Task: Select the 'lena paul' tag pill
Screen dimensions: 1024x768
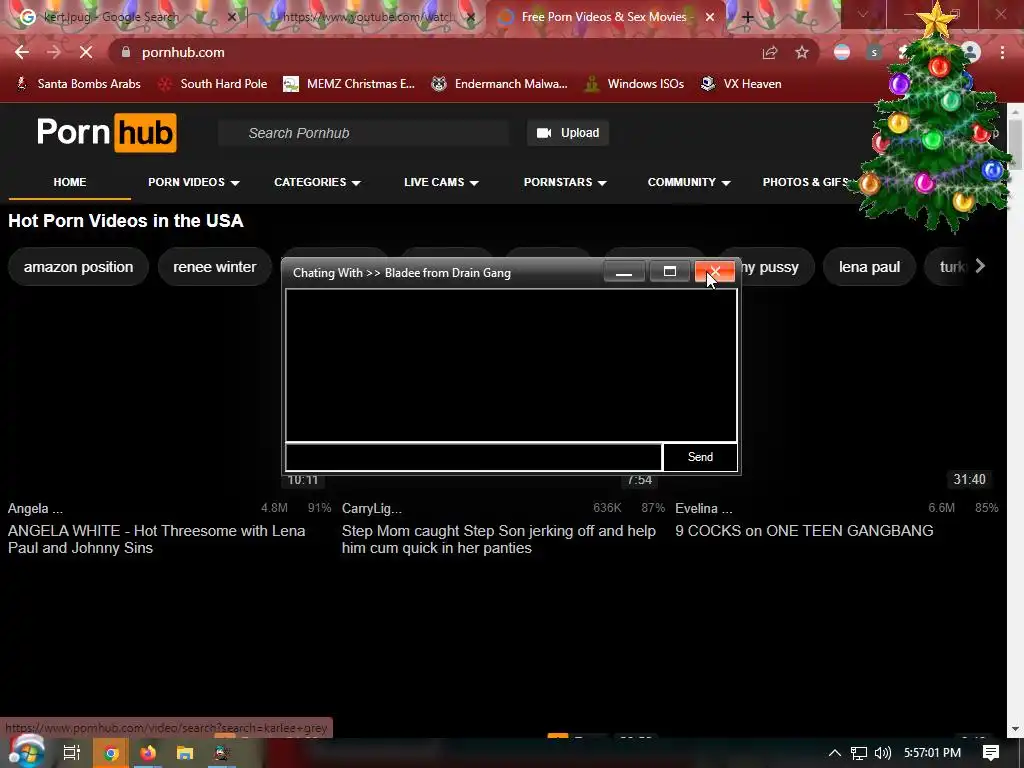Action: [x=869, y=266]
